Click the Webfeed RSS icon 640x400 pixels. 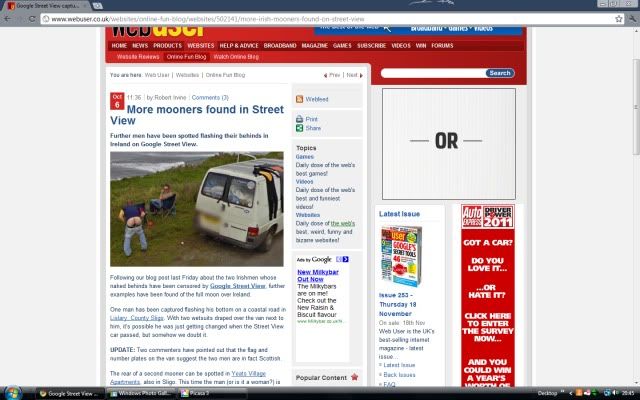300,99
